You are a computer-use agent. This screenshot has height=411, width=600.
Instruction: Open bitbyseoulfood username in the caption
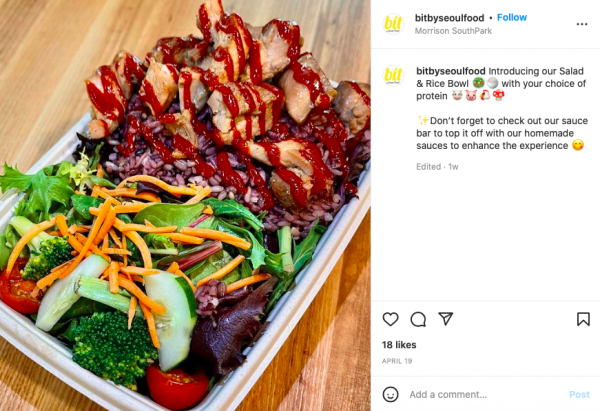point(451,71)
